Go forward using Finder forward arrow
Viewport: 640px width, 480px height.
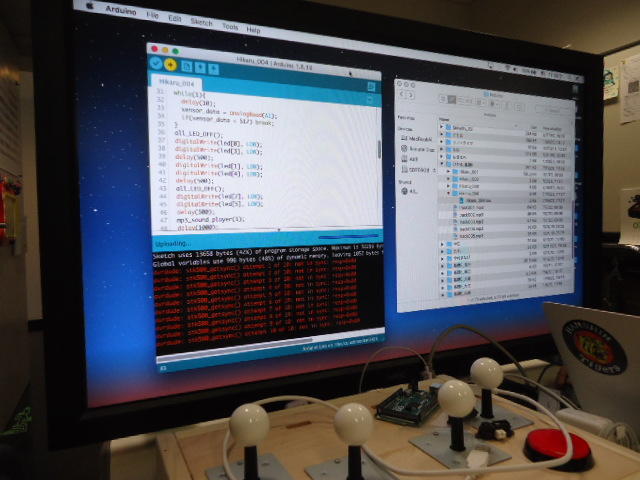click(409, 95)
